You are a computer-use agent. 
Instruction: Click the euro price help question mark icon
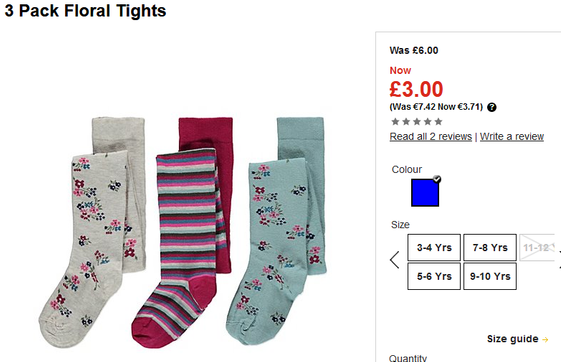[492, 107]
